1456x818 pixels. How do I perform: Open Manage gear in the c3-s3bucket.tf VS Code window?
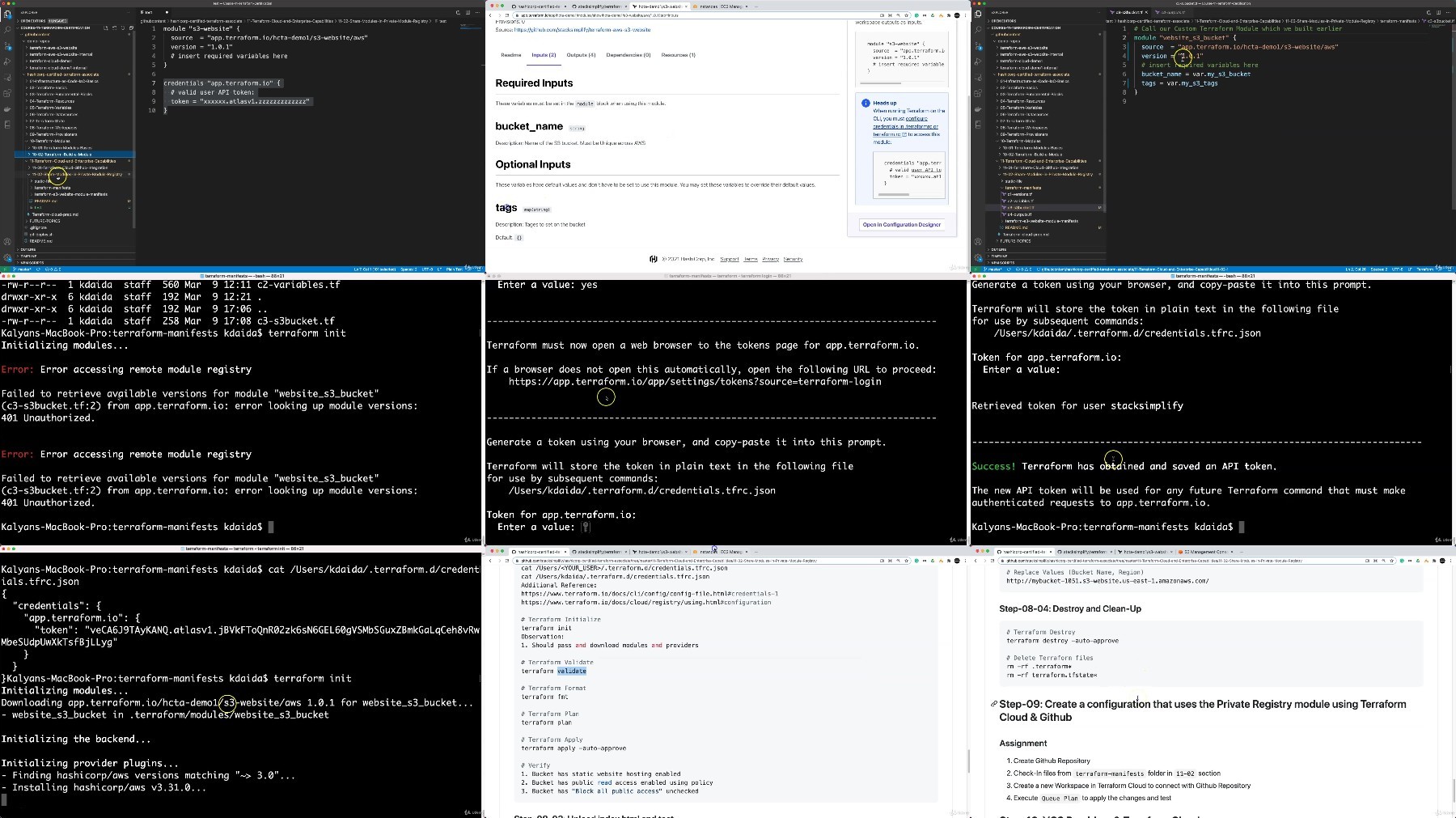pyautogui.click(x=978, y=256)
